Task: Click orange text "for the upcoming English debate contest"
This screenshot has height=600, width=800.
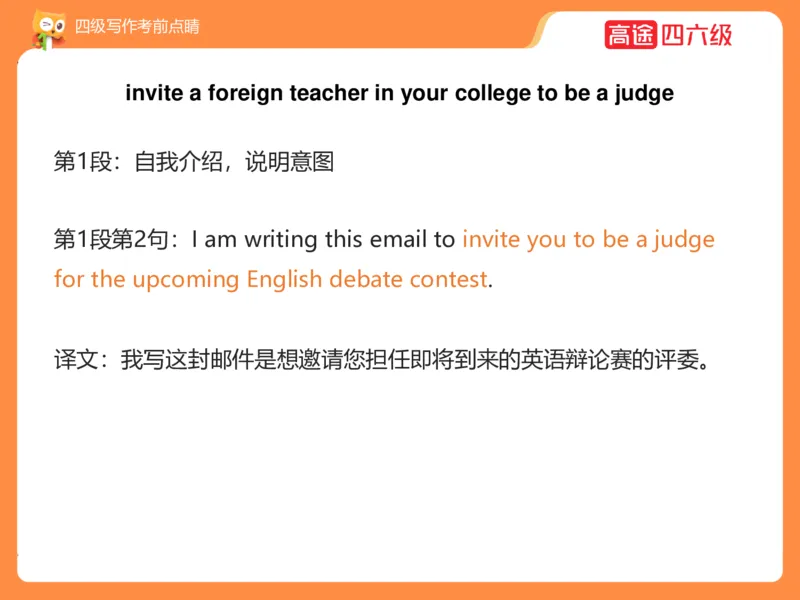Action: coord(271,279)
